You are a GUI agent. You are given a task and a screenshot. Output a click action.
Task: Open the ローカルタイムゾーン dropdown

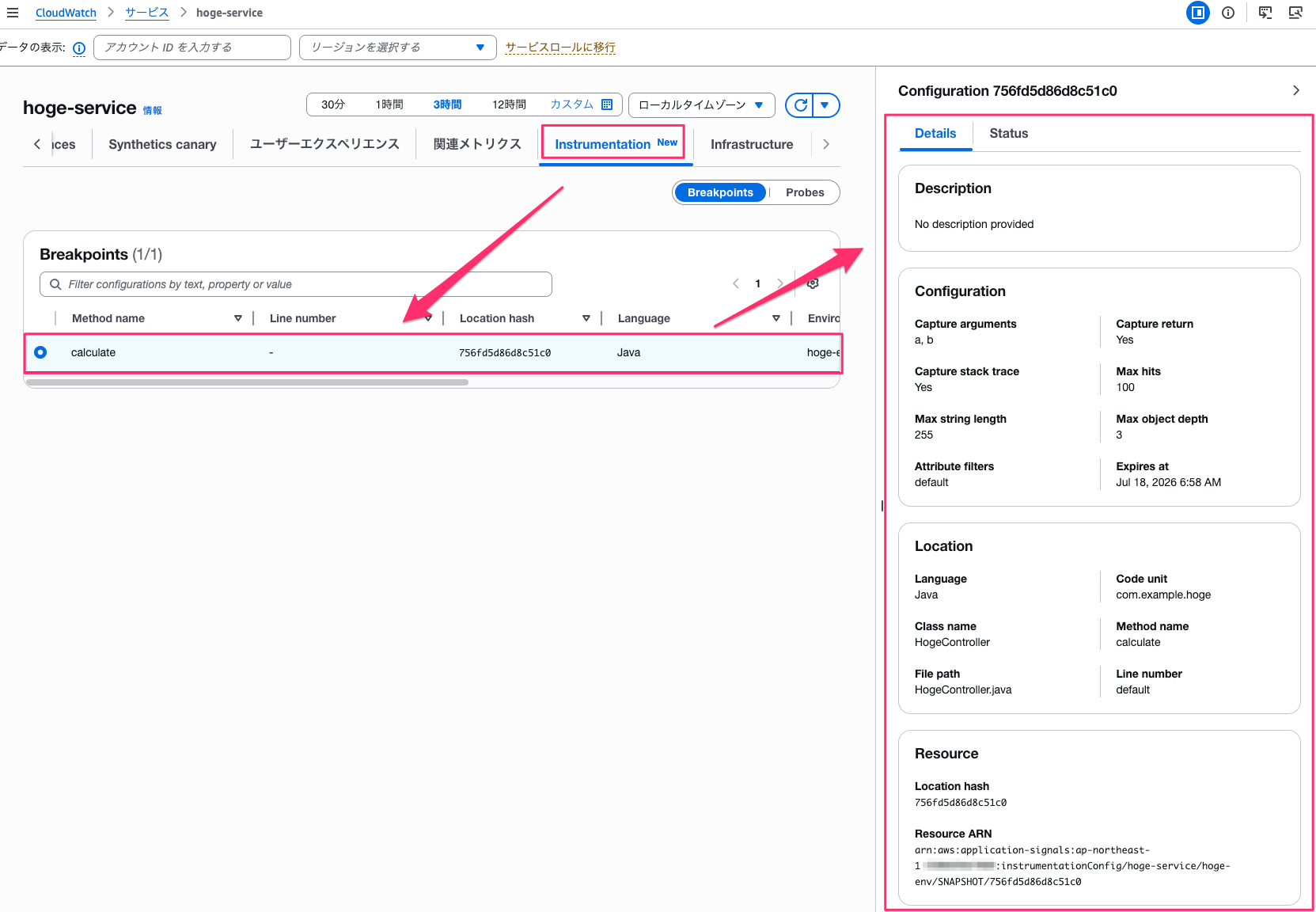point(701,105)
